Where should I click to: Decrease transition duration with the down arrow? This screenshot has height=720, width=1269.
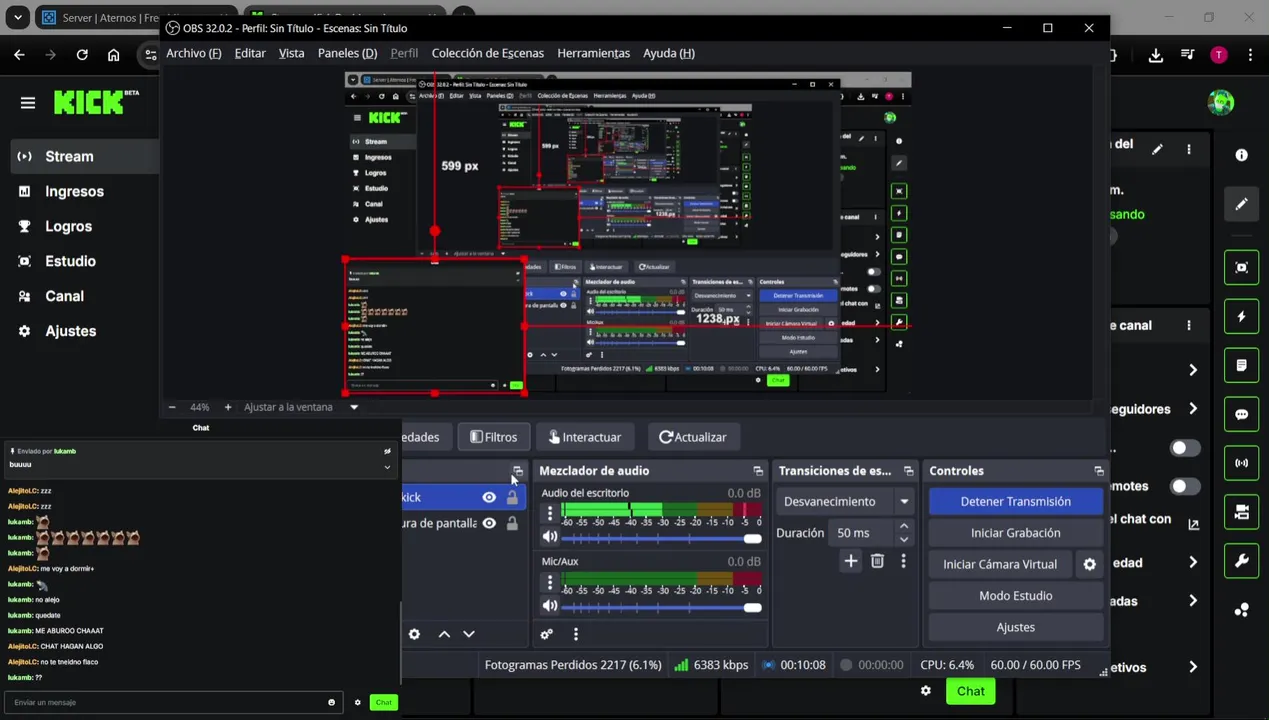[x=904, y=540]
